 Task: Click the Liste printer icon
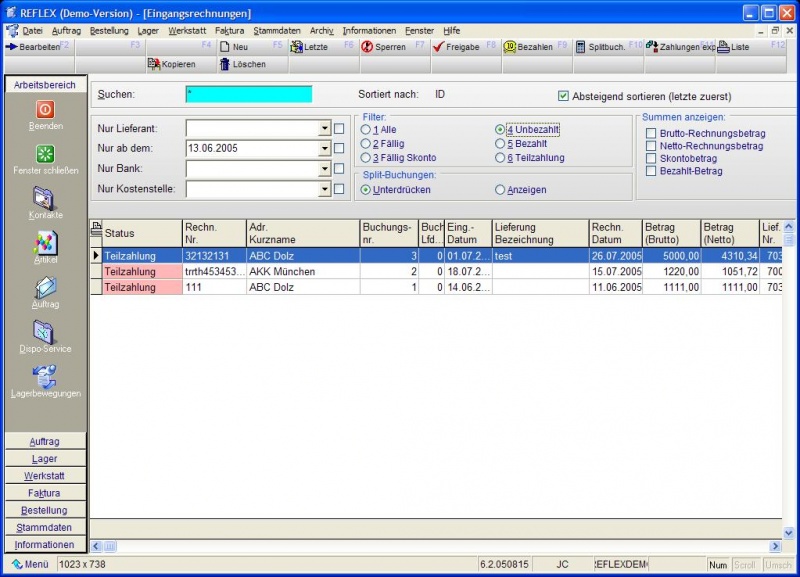(x=723, y=47)
